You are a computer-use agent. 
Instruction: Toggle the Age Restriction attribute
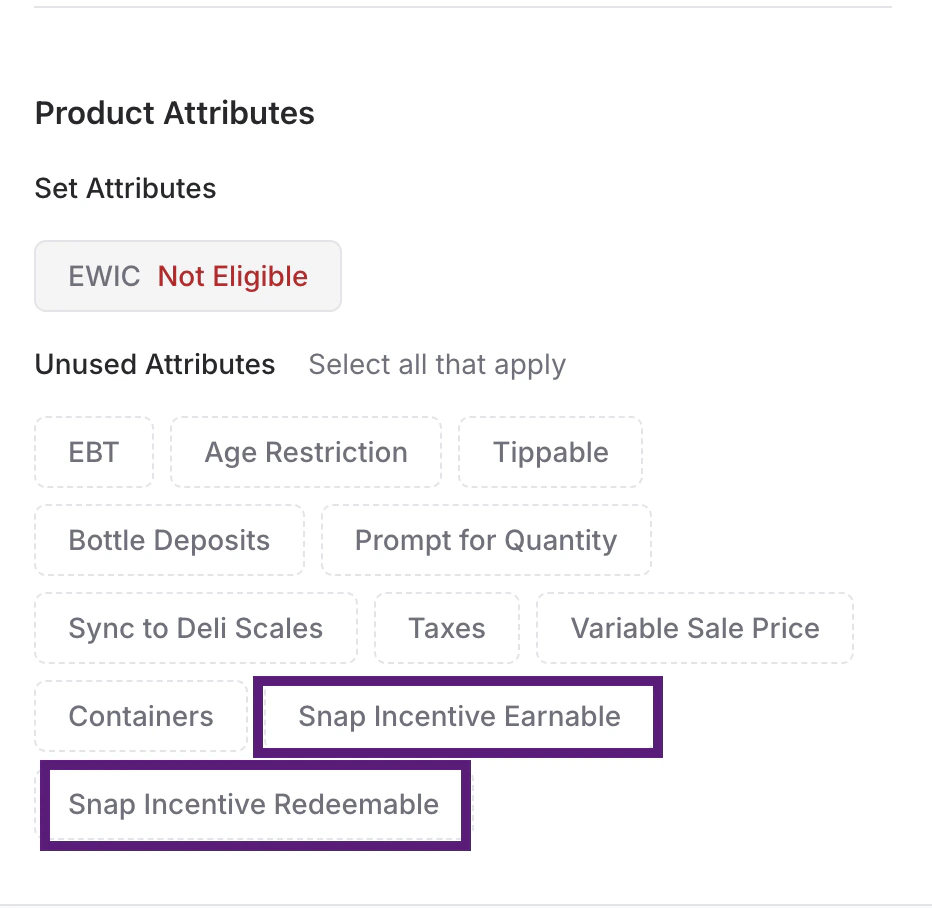pos(306,452)
